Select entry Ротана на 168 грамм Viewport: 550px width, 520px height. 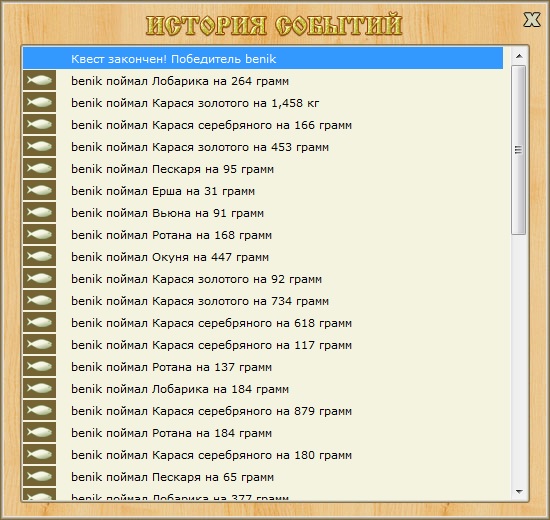(x=263, y=234)
